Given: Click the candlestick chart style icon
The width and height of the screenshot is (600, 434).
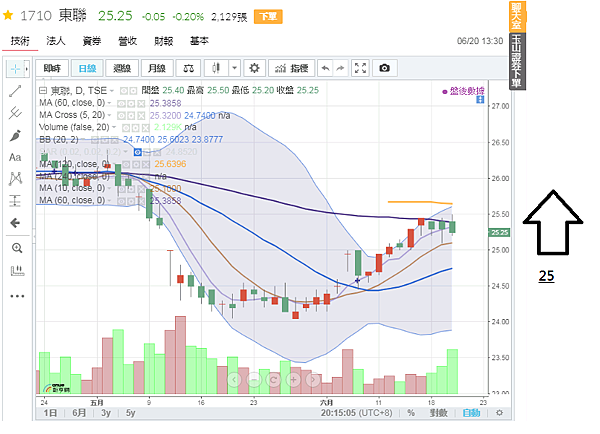Looking at the screenshot, I should [216, 69].
